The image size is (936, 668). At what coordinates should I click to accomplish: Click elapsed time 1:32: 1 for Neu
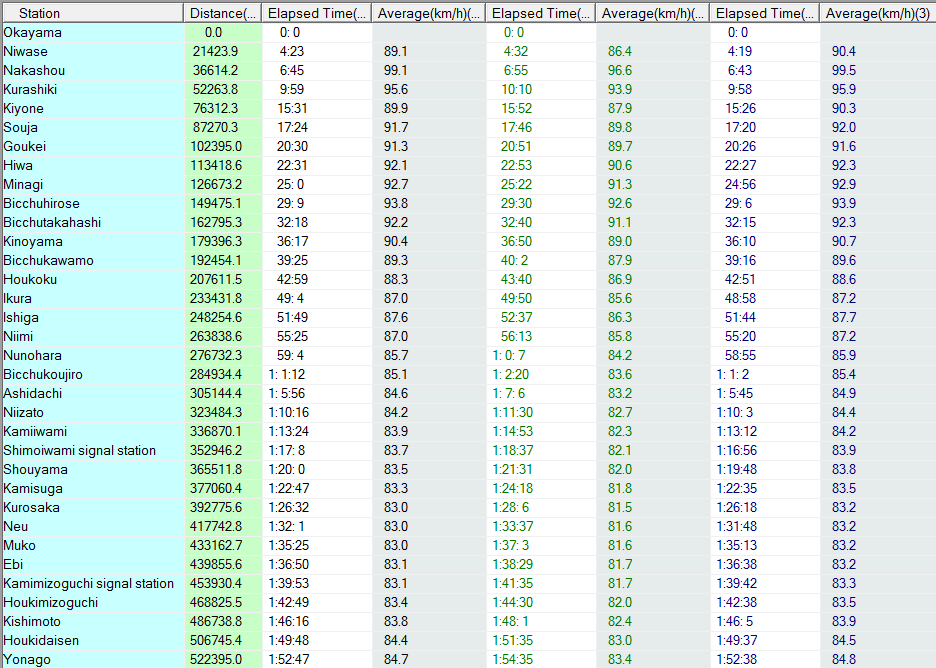click(x=289, y=527)
